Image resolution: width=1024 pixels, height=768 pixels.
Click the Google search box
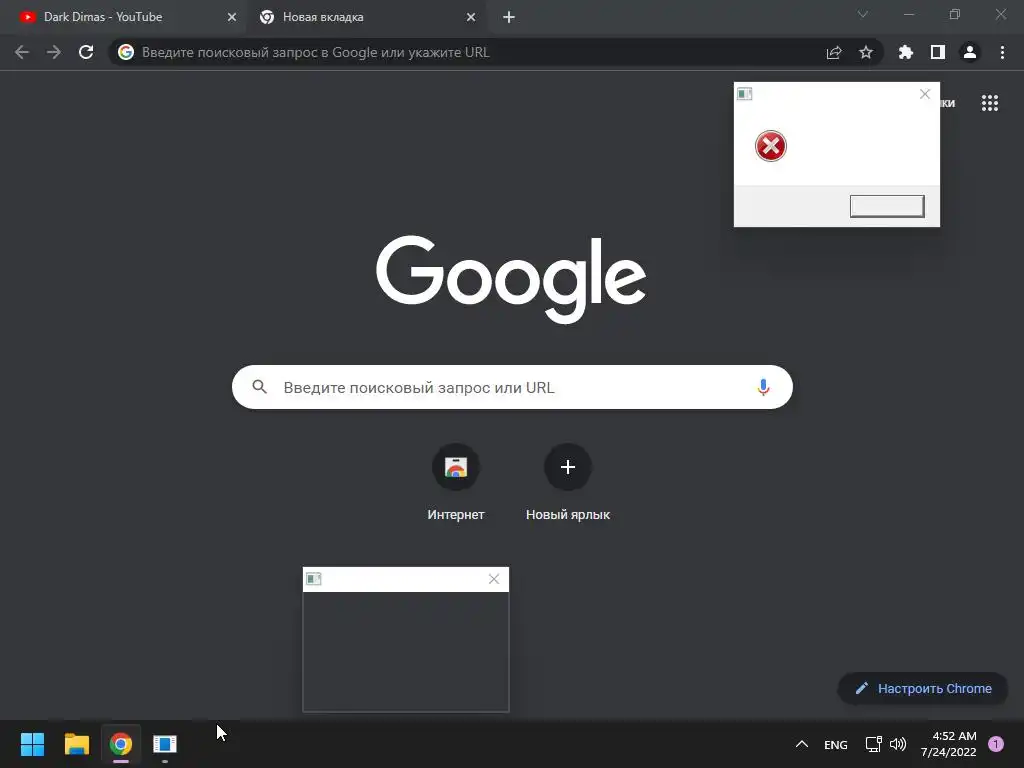pyautogui.click(x=512, y=387)
